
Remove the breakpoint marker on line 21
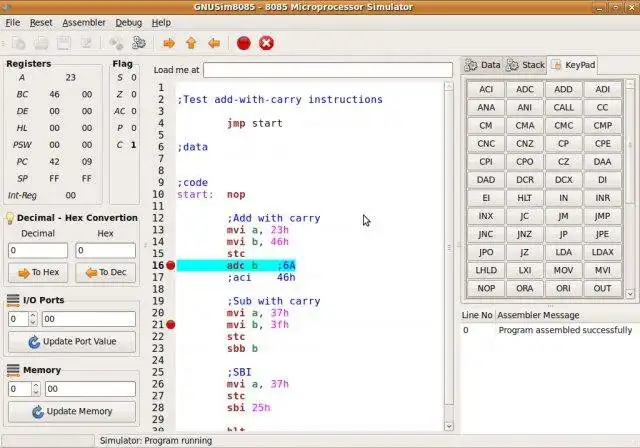point(171,325)
